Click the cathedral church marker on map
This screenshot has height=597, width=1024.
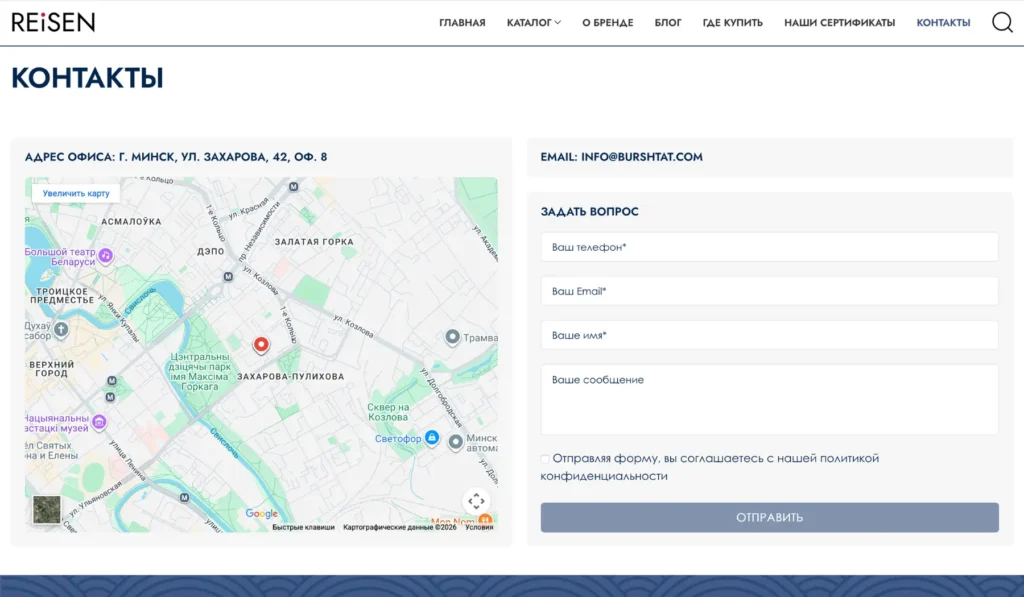pos(61,329)
